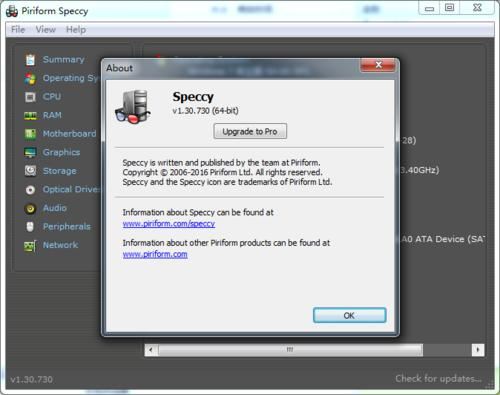
Task: Visit the www.piriform.com link
Action: 155,254
